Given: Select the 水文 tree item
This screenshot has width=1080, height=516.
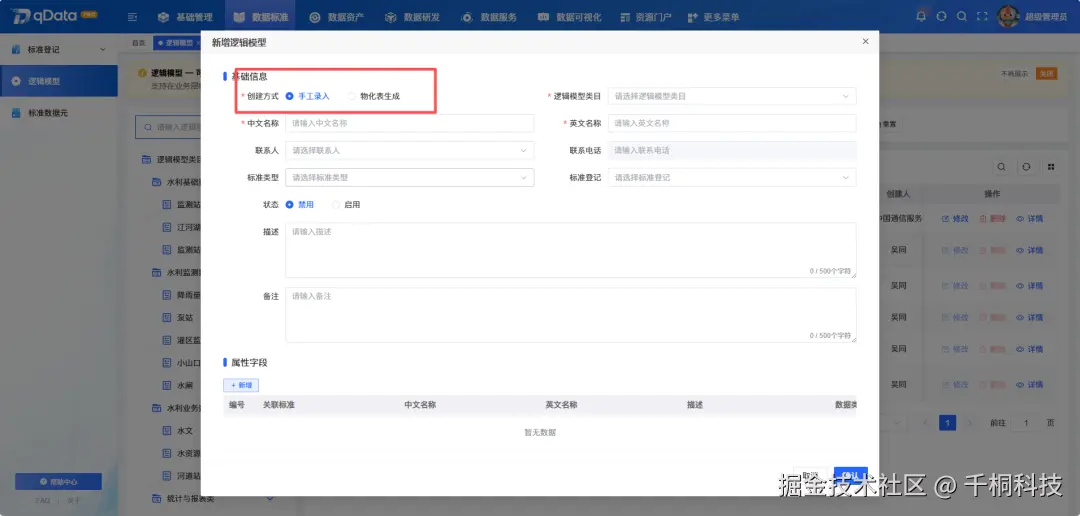Looking at the screenshot, I should [185, 431].
